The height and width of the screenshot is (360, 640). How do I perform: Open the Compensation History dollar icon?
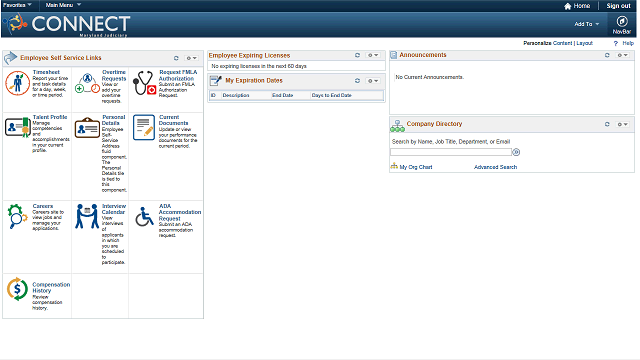pos(17,289)
